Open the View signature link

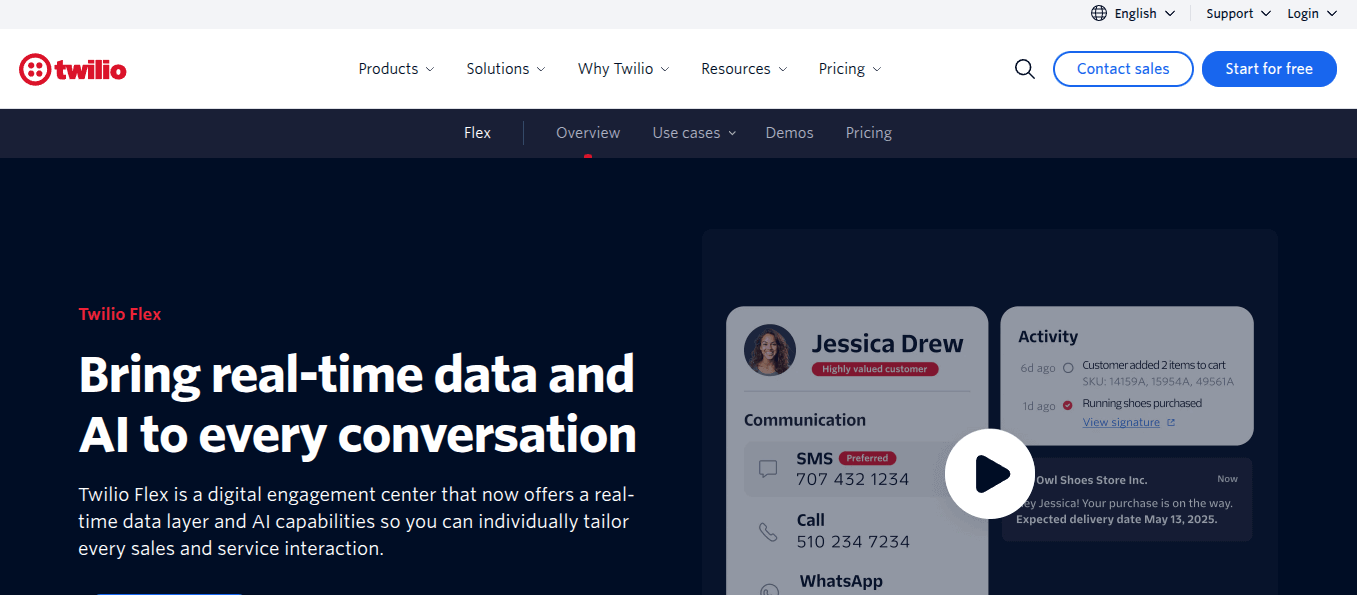click(1121, 423)
